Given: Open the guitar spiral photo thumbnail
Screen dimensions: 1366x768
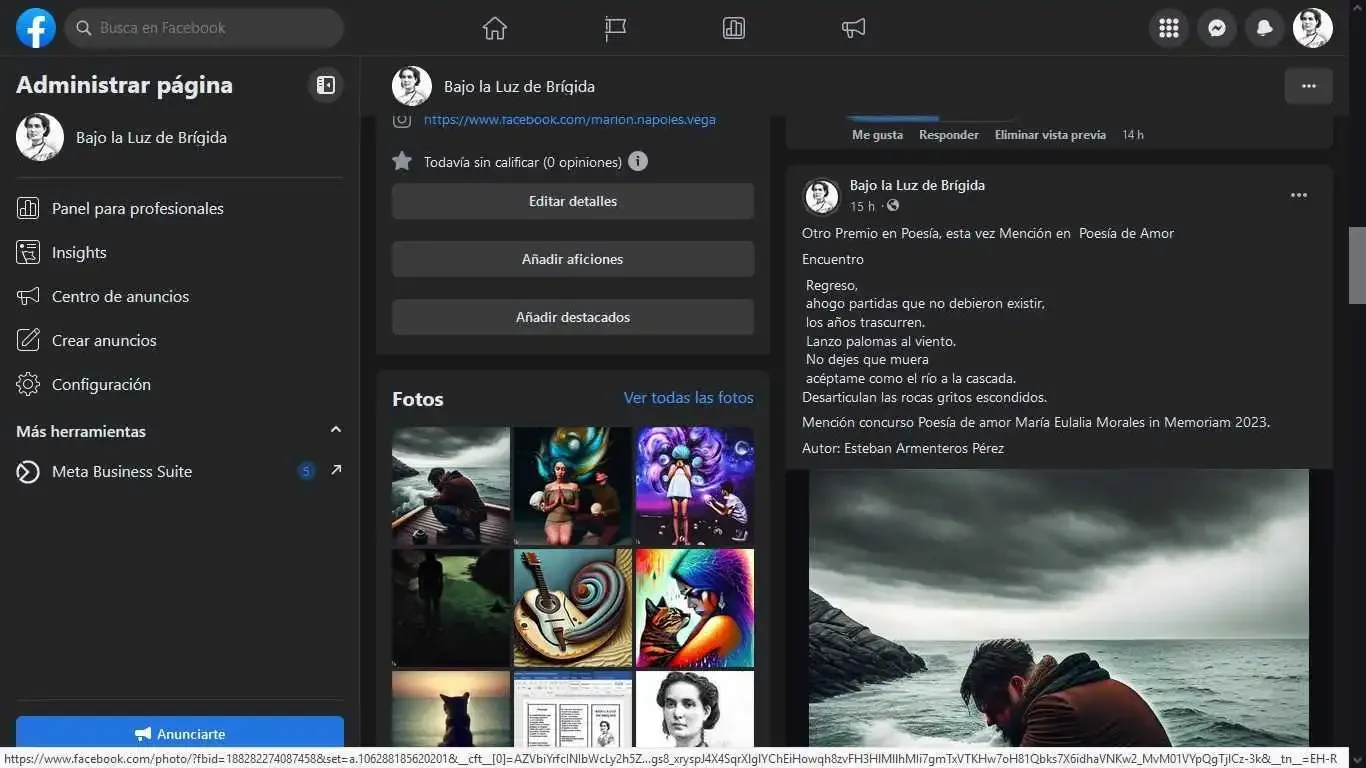Looking at the screenshot, I should click(x=573, y=608).
